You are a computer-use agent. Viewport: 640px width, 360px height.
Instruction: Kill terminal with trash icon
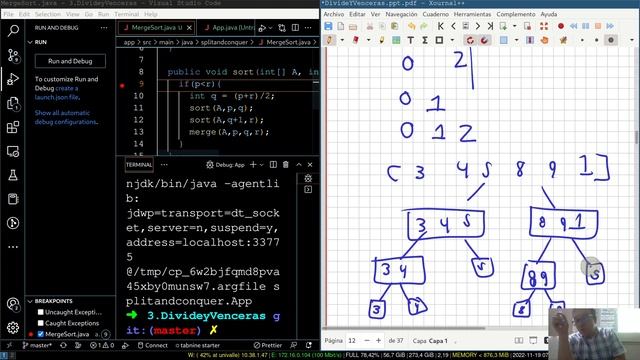tap(286, 164)
